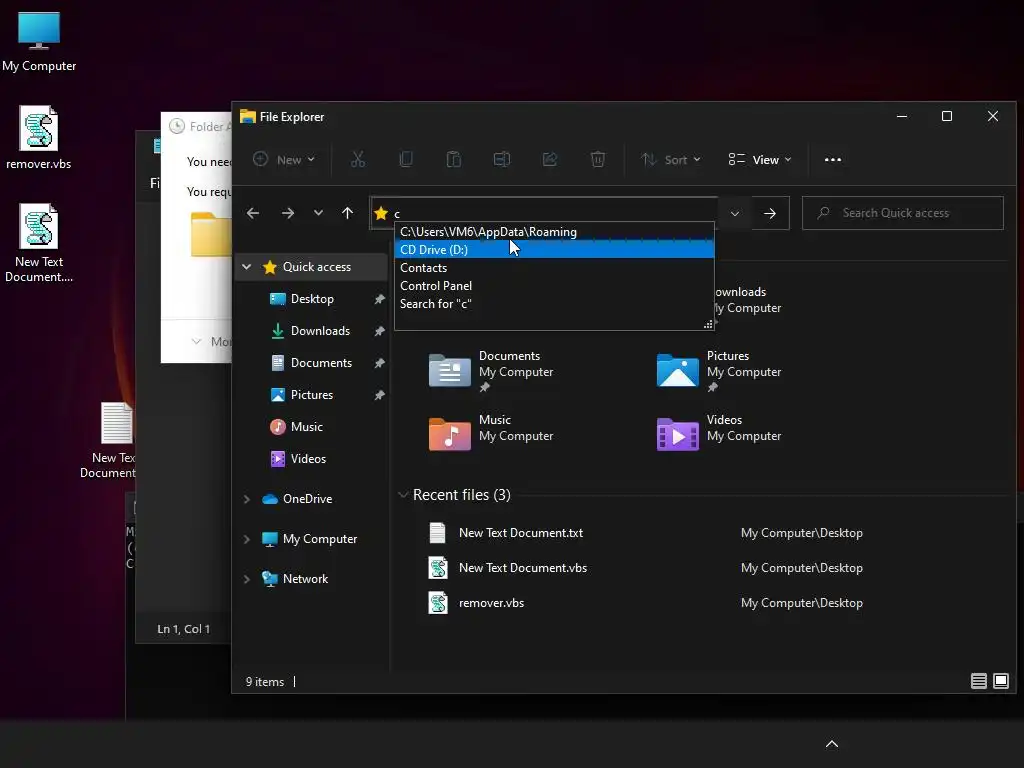Switch to details view icon in status bar
The height and width of the screenshot is (768, 1024).
tap(978, 681)
